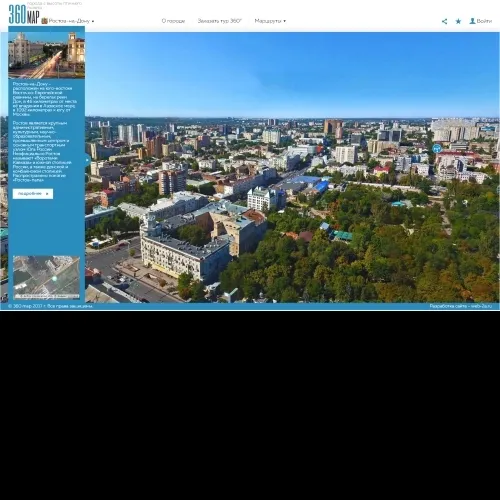The image size is (500, 500).
Task: Click the favorites star icon
Action: [458, 21]
